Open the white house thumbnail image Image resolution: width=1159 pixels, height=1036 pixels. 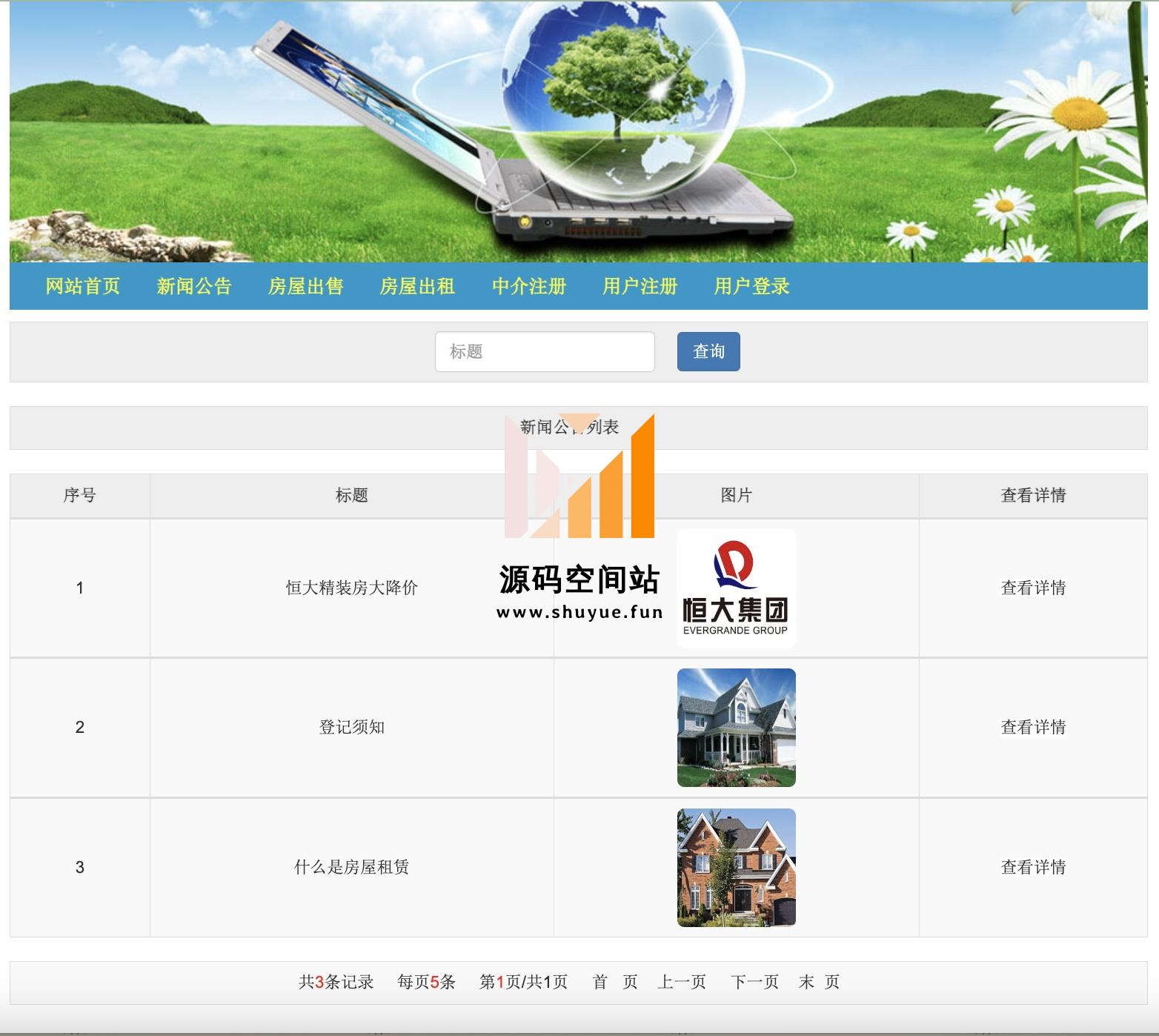[736, 728]
